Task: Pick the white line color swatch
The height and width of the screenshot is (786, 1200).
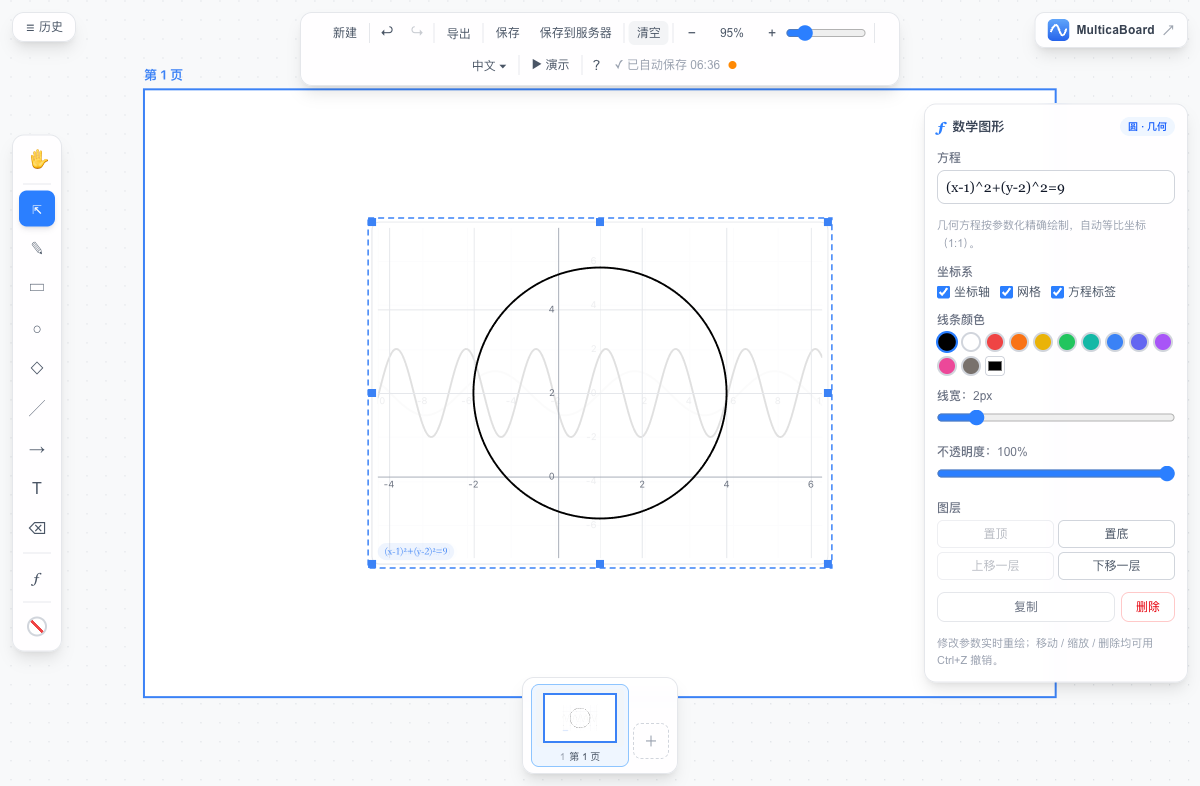Action: [x=971, y=342]
